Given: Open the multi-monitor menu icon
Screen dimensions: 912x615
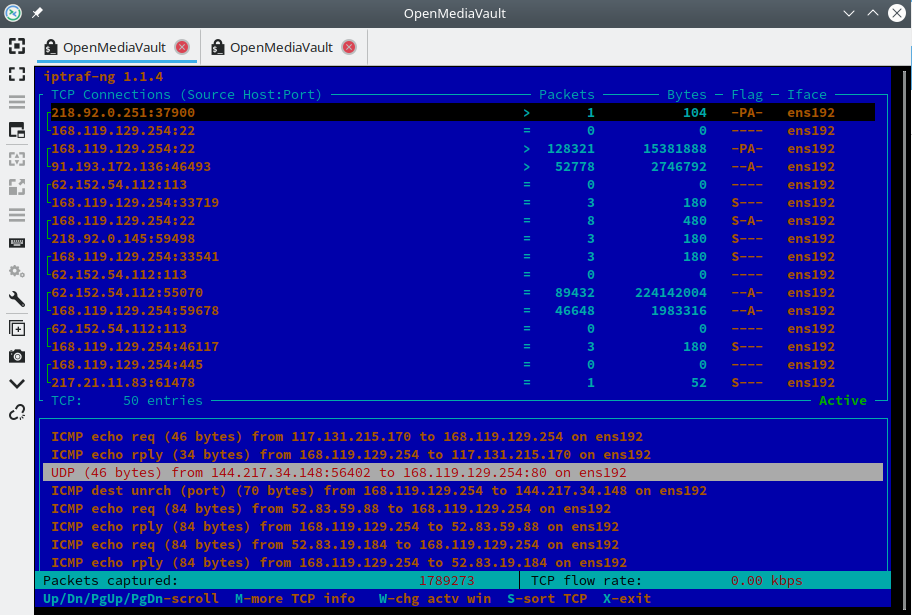Looking at the screenshot, I should (17, 102).
